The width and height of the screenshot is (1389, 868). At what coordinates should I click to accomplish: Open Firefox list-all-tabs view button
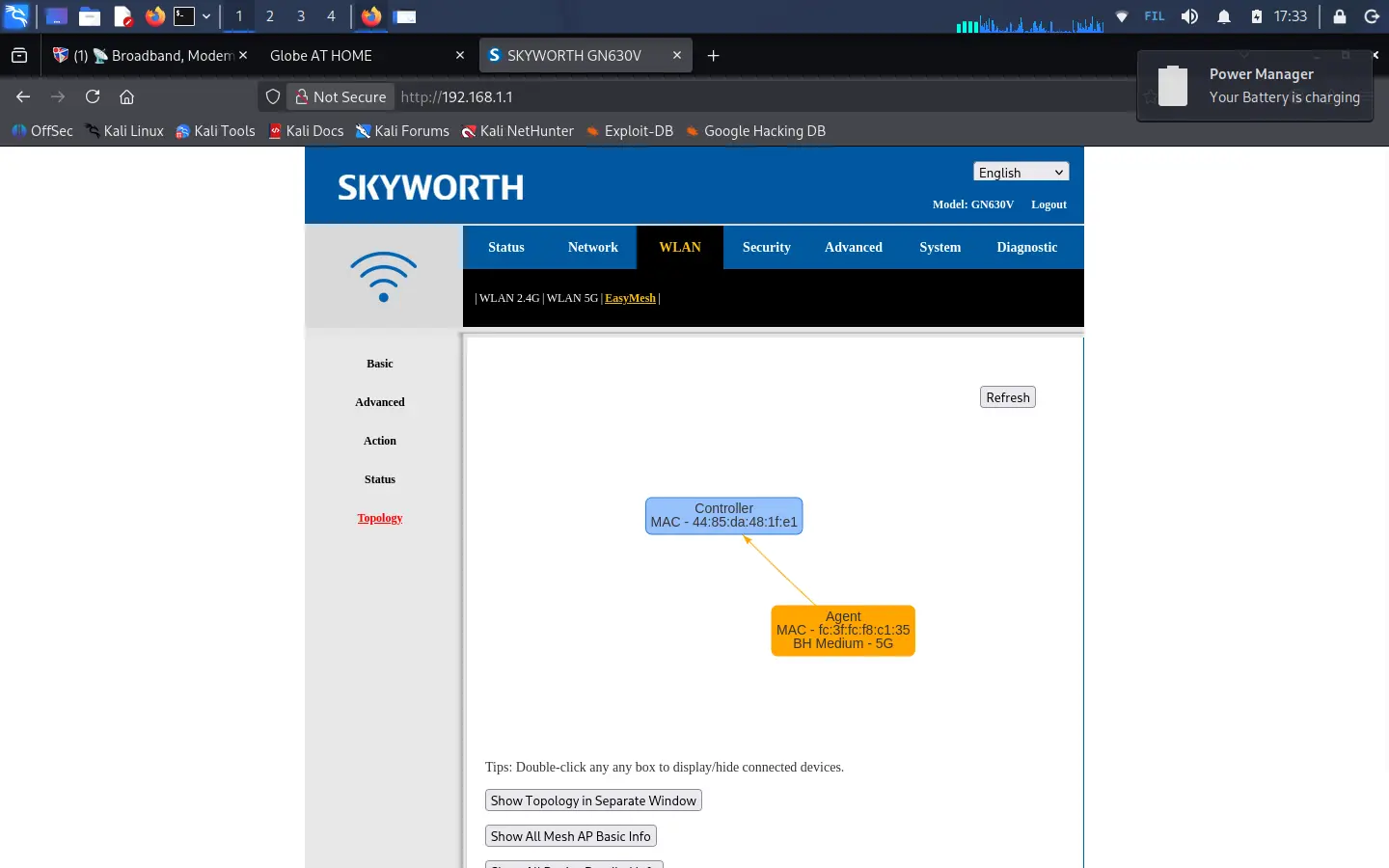(19, 56)
